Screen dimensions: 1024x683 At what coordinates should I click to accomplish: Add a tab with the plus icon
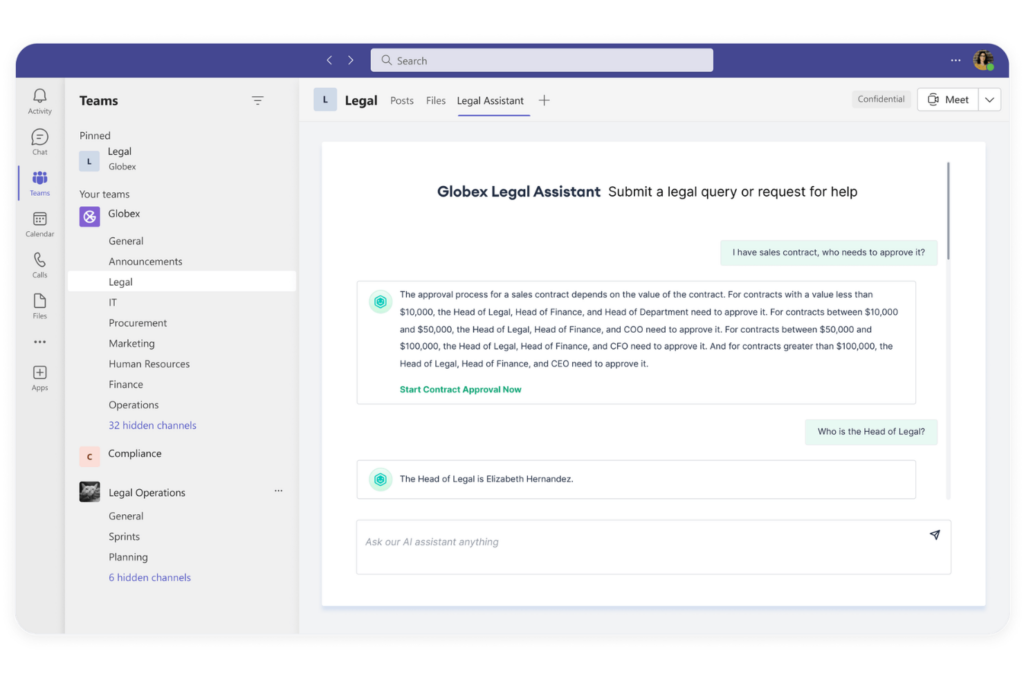pyautogui.click(x=544, y=101)
